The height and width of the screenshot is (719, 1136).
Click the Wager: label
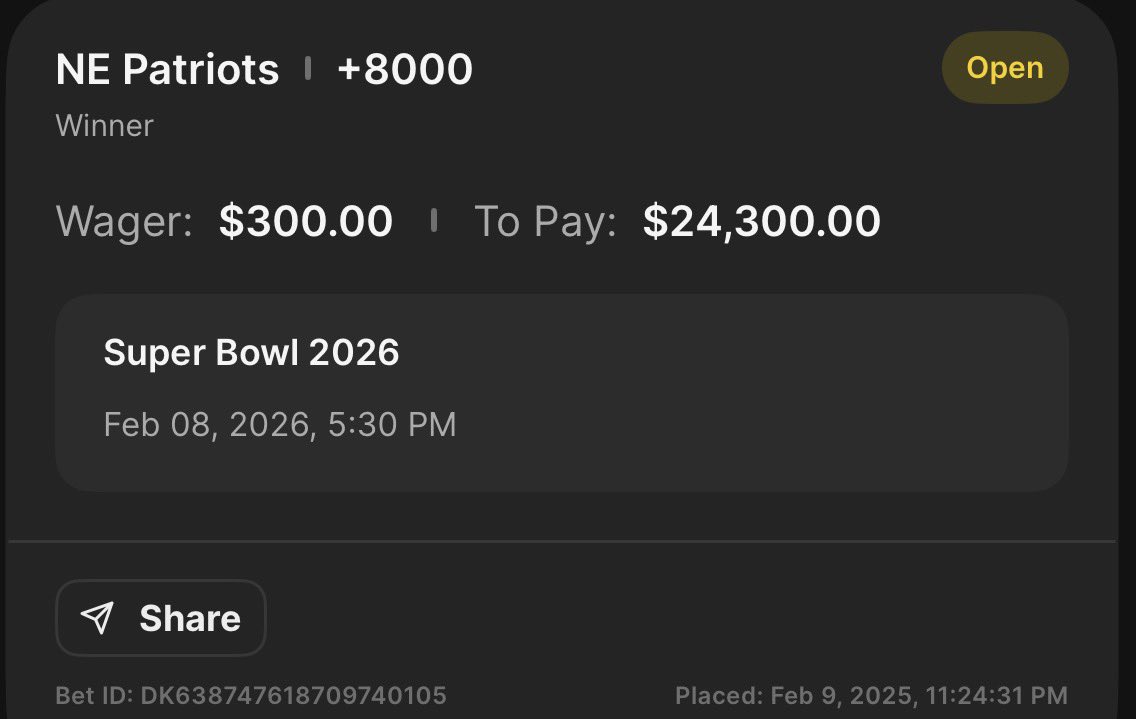pos(124,221)
